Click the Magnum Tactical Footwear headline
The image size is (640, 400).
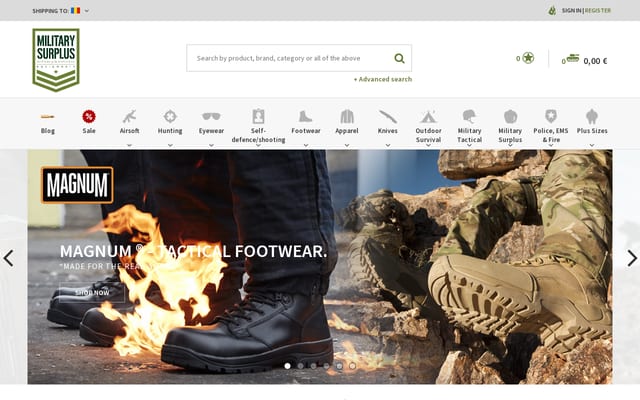coord(193,251)
